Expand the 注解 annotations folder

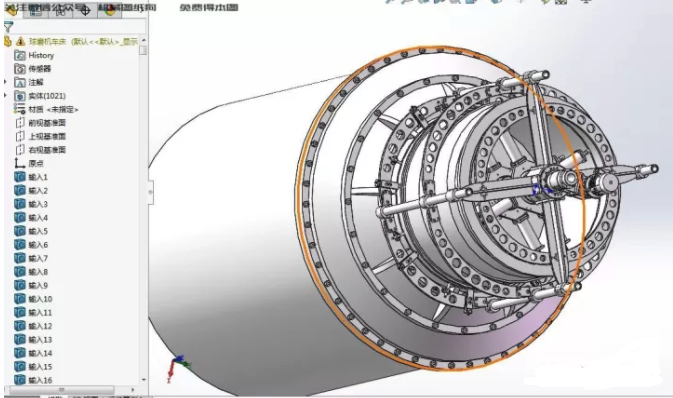pos(6,82)
